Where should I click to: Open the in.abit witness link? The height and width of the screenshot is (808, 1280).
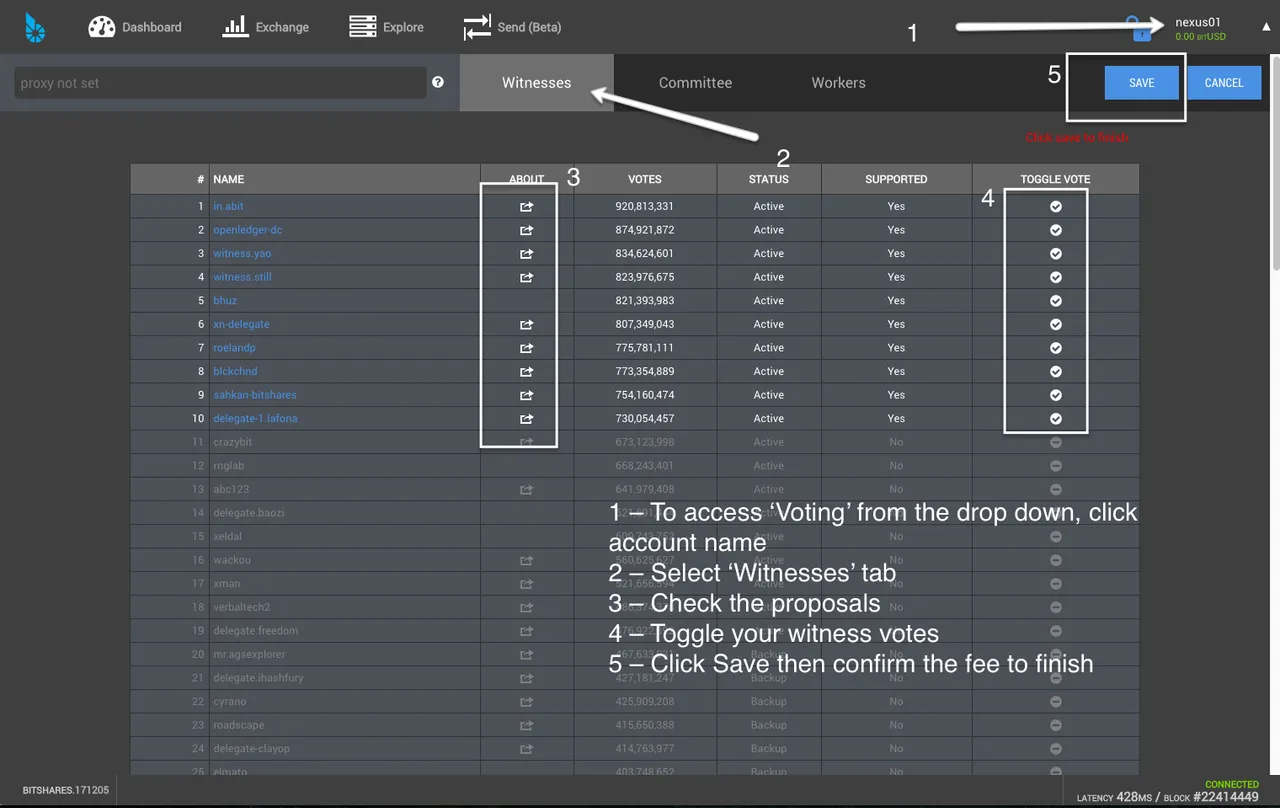pyautogui.click(x=228, y=206)
